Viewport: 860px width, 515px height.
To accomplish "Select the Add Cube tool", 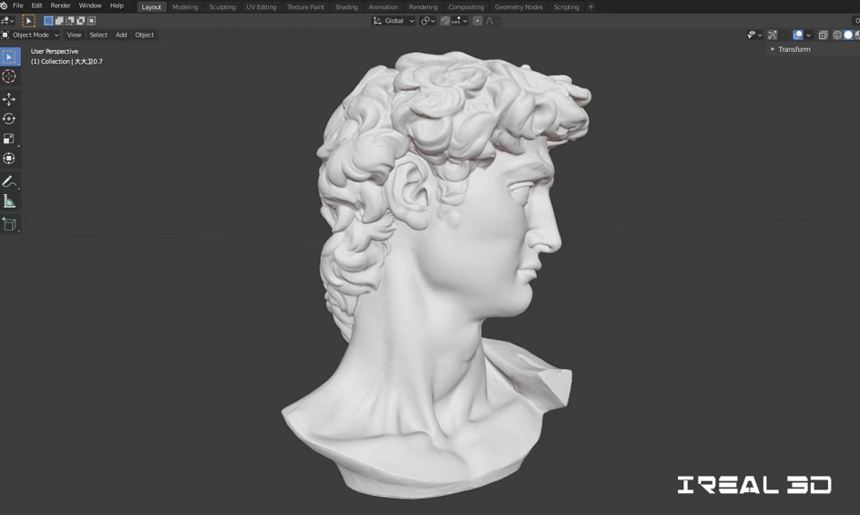I will pos(9,224).
